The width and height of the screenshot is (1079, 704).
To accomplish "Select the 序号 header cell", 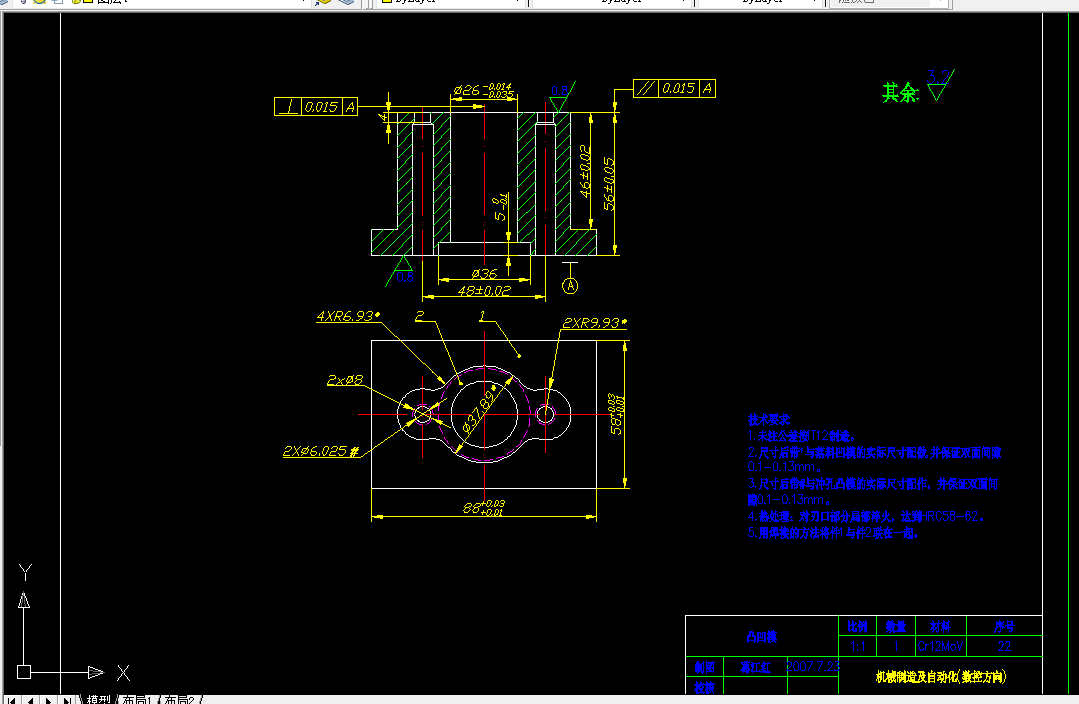I will coord(1004,626).
